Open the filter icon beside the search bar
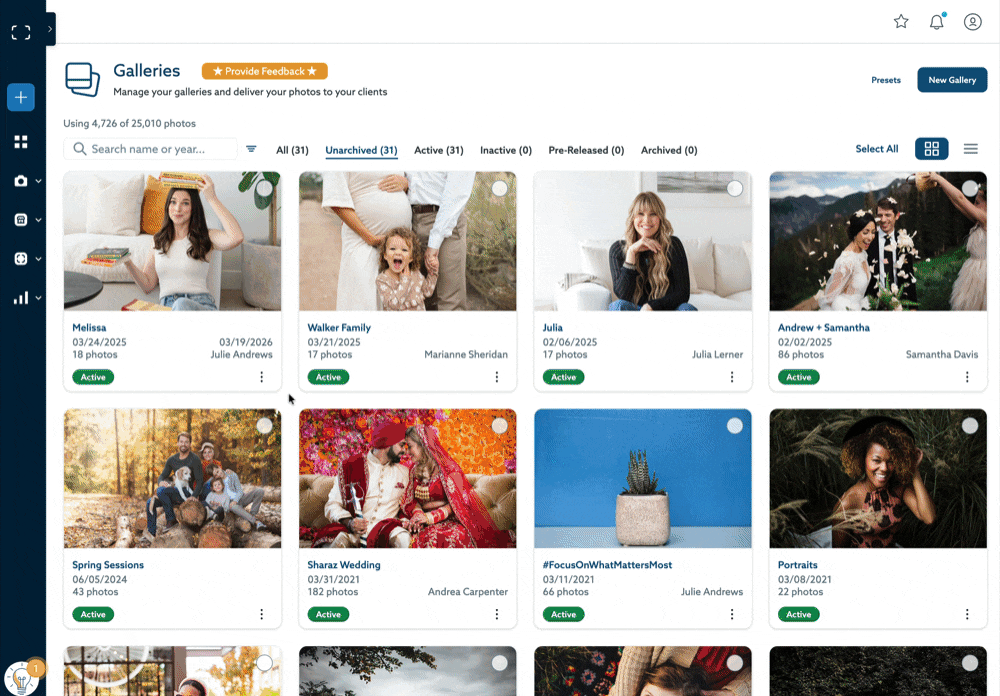 [251, 148]
